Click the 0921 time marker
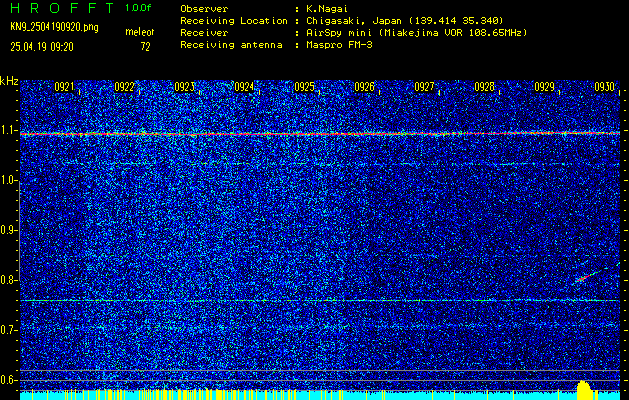The height and width of the screenshot is (400, 629). click(65, 87)
